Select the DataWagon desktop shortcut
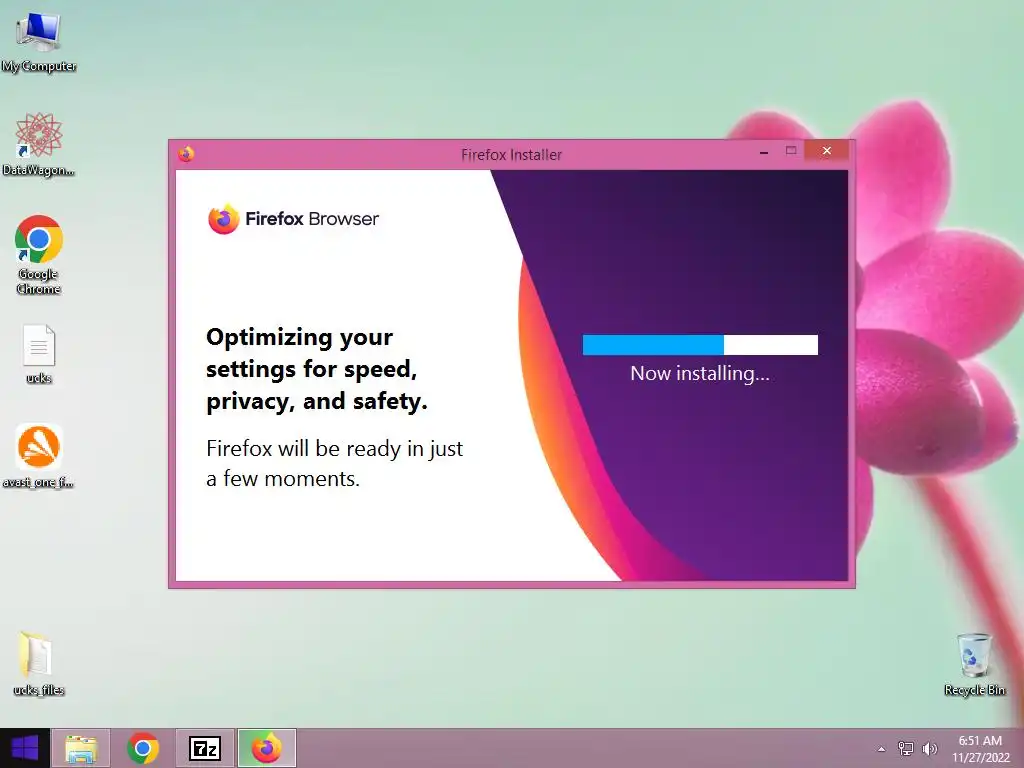The width and height of the screenshot is (1024, 768). (39, 144)
